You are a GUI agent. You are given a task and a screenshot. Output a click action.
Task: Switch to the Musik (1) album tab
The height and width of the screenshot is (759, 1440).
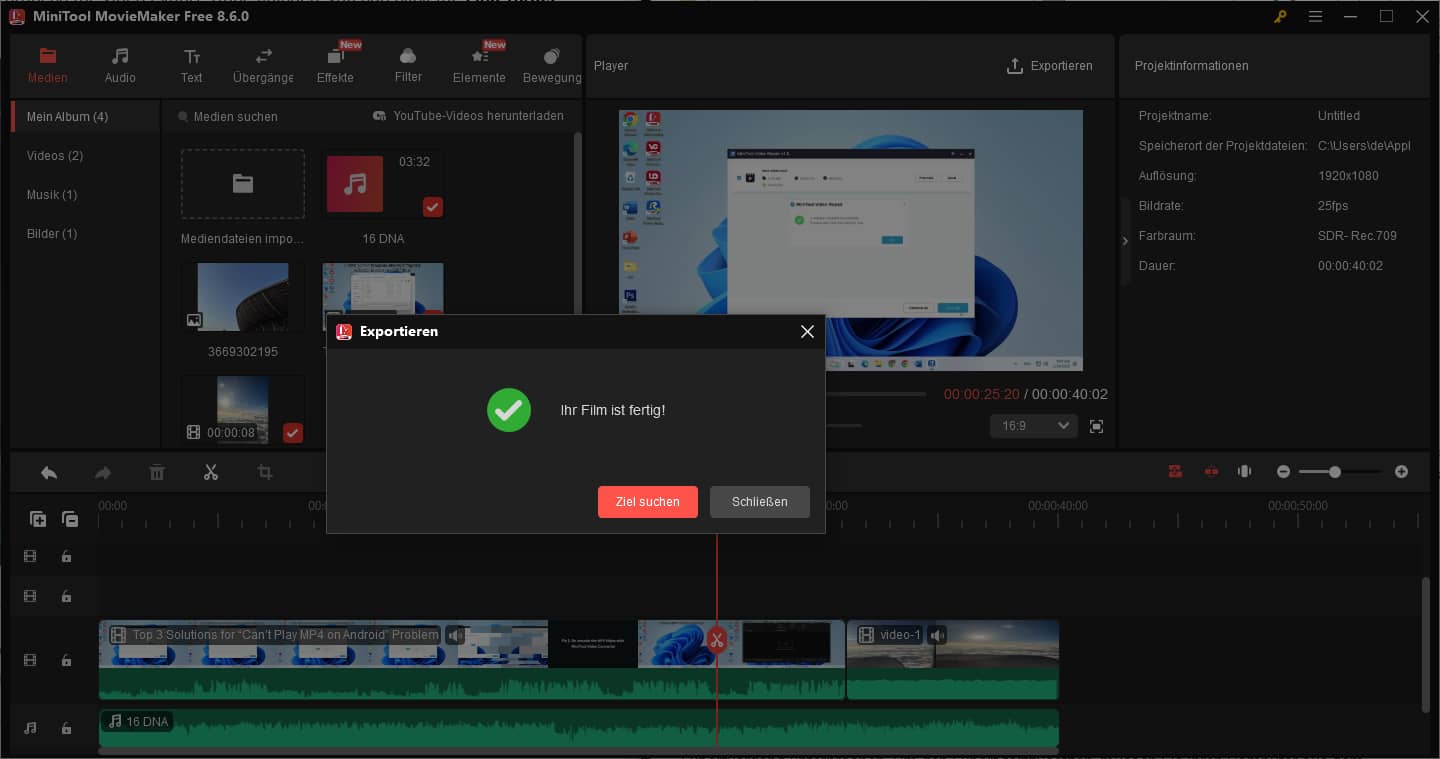click(x=50, y=194)
